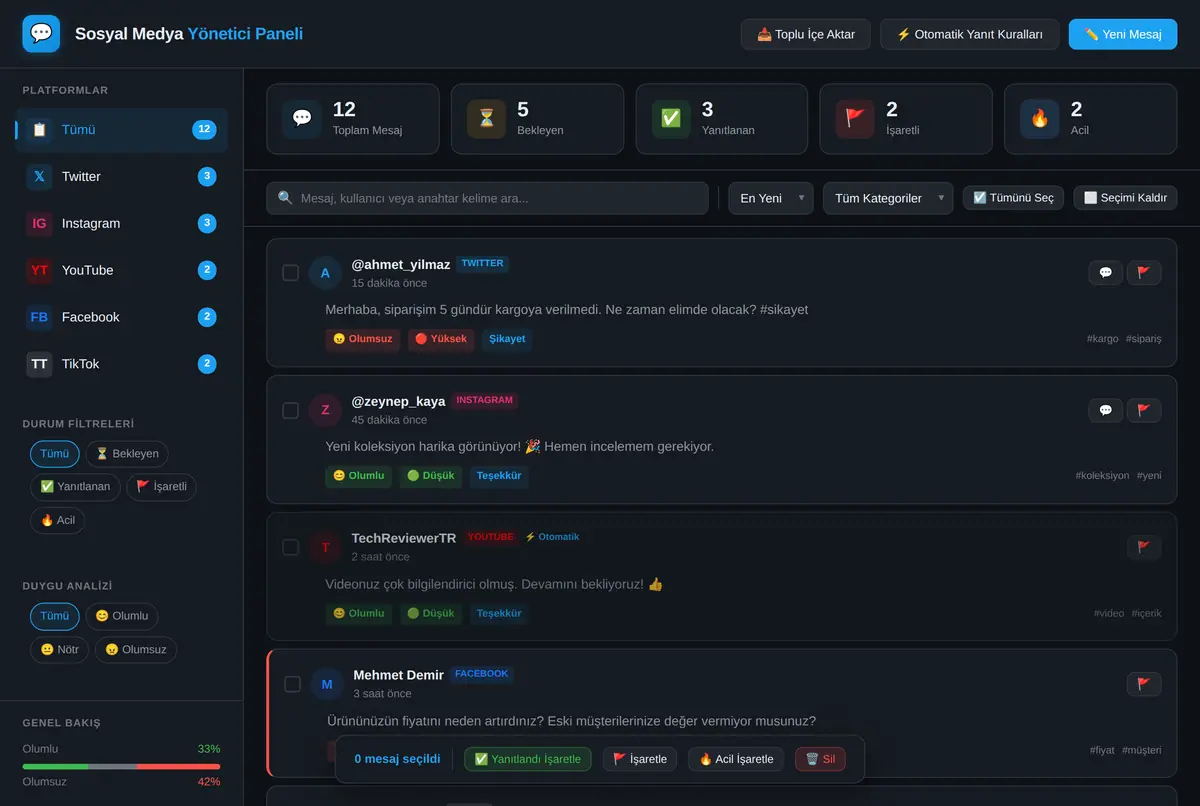
Task: Open the En Yeni sort dropdown
Action: click(x=771, y=198)
